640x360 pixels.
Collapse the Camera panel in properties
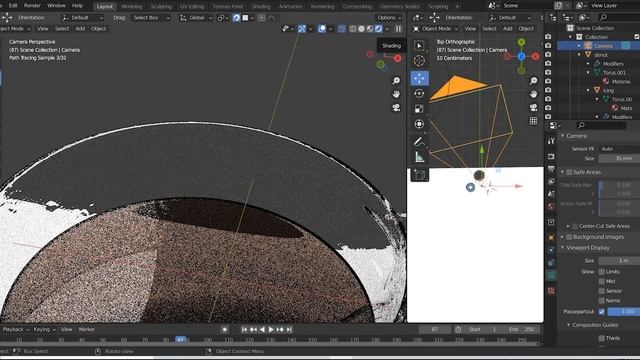click(563, 136)
